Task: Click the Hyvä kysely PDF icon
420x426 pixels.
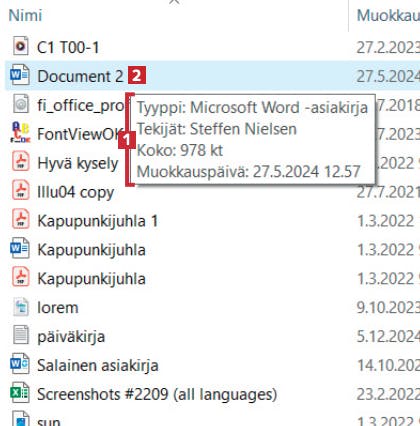Action: 21,162
